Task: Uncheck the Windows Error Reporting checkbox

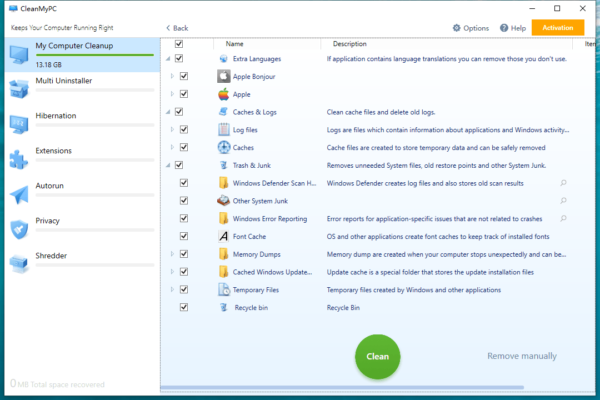Action: coord(184,219)
